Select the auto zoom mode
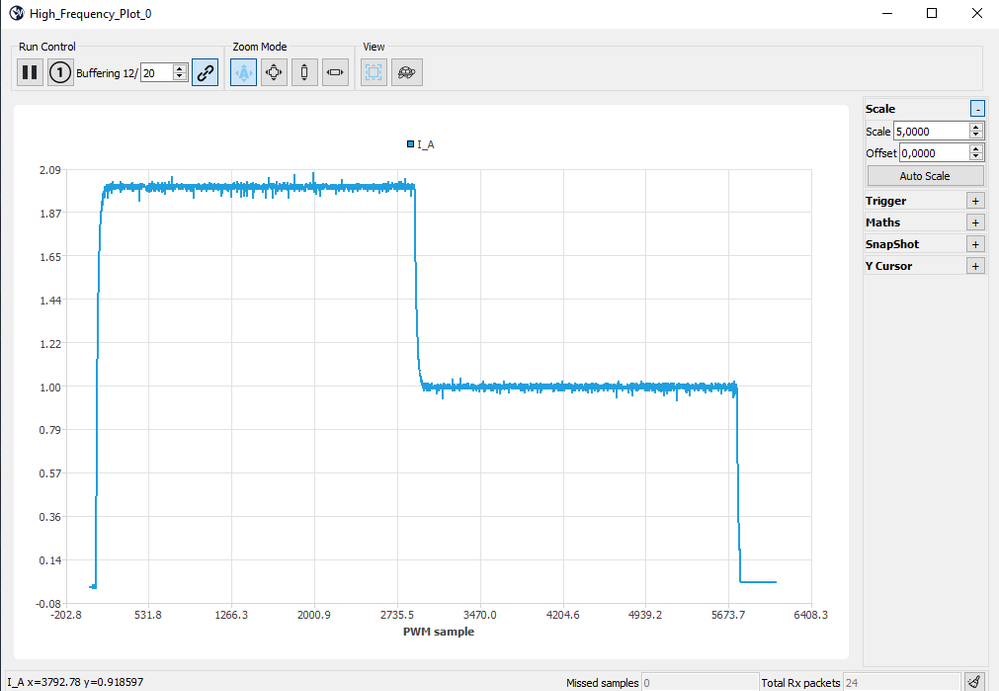 tap(243, 72)
